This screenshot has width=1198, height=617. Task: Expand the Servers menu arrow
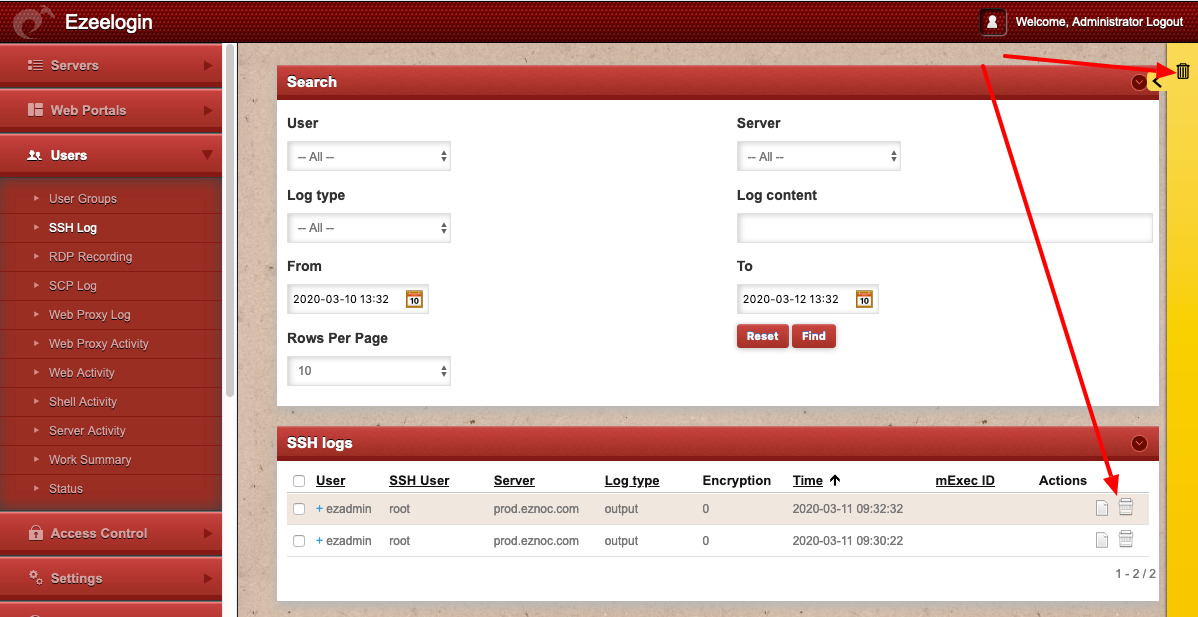pyautogui.click(x=208, y=66)
